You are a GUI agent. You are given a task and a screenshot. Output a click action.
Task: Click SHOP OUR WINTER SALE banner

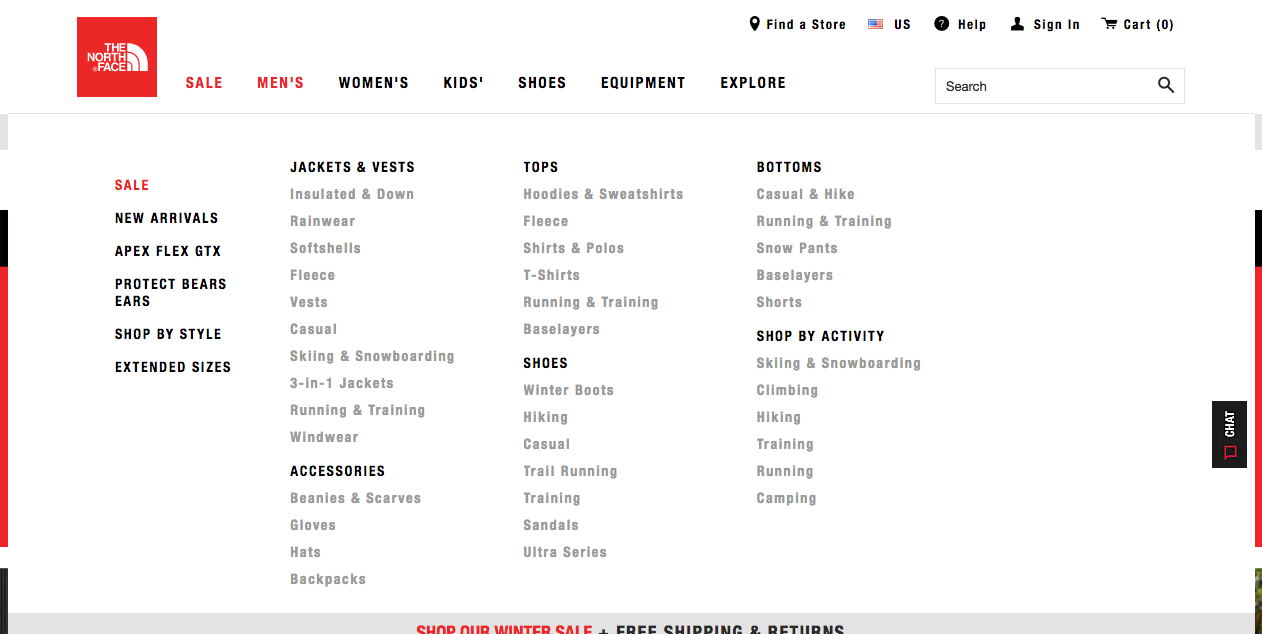pyautogui.click(x=504, y=630)
